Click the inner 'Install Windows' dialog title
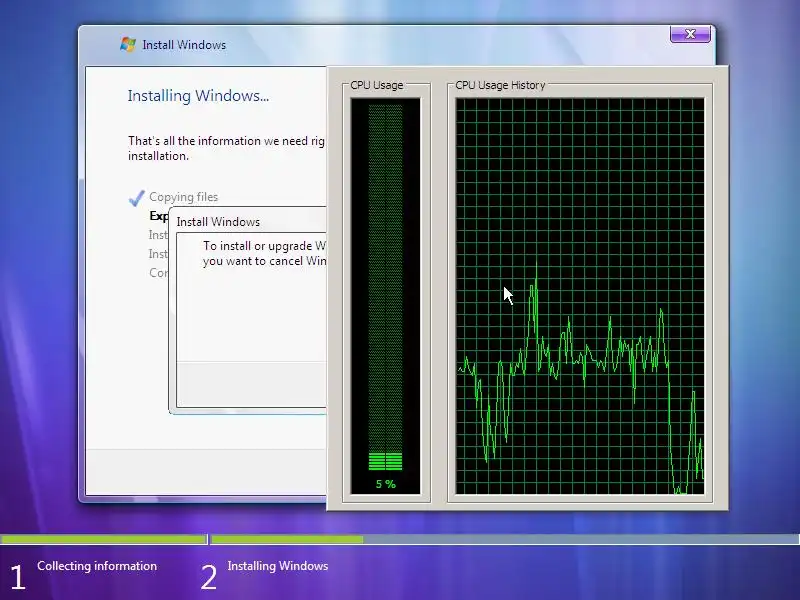The height and width of the screenshot is (600, 800). (x=218, y=222)
